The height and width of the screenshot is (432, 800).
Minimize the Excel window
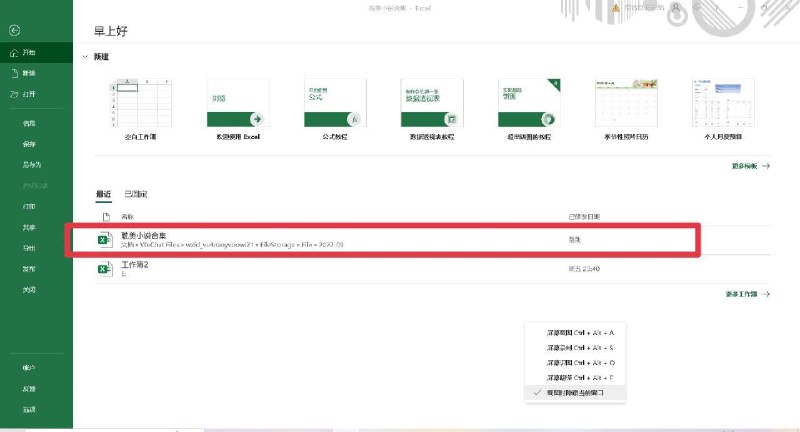click(x=741, y=8)
